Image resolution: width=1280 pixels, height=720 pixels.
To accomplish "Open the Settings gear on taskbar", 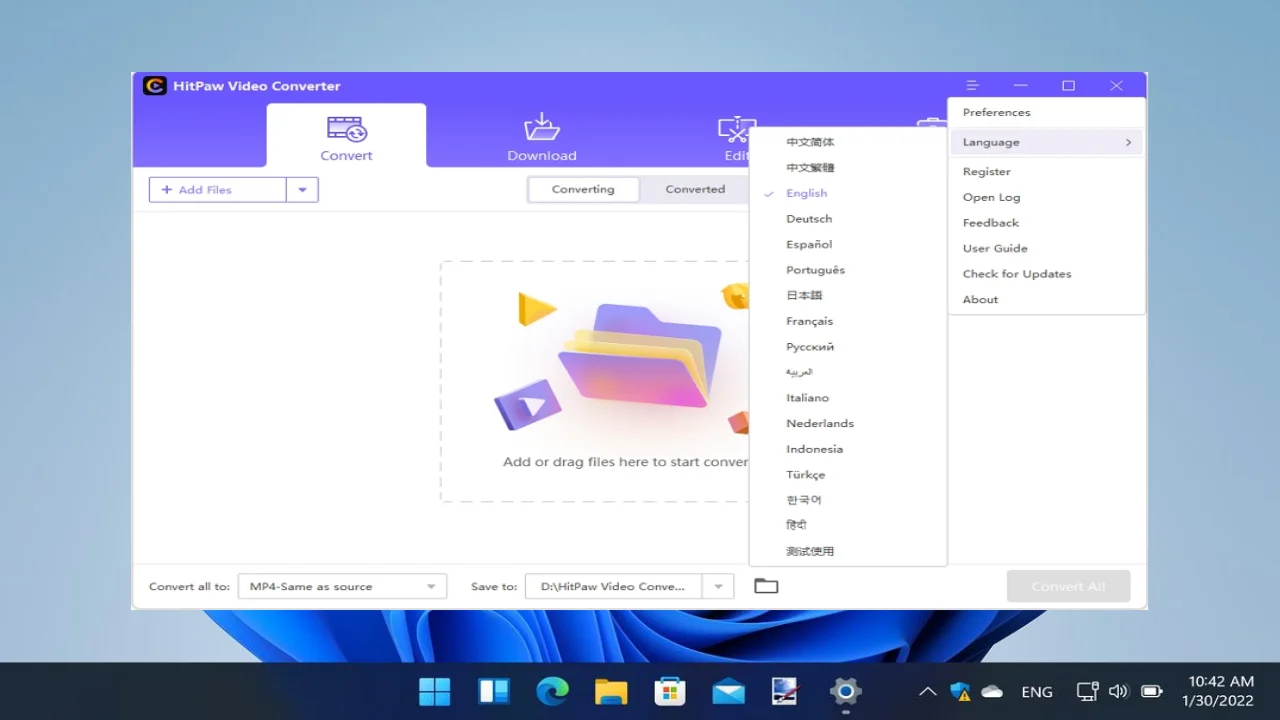I will tap(846, 691).
